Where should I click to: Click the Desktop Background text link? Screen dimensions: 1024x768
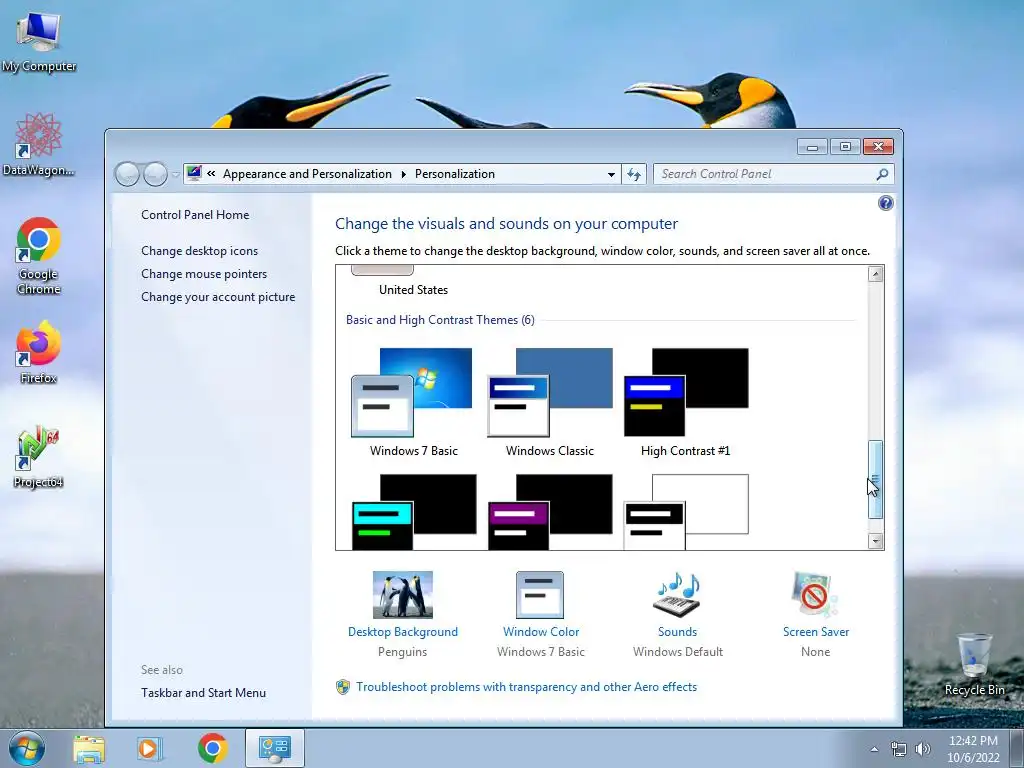(x=402, y=632)
